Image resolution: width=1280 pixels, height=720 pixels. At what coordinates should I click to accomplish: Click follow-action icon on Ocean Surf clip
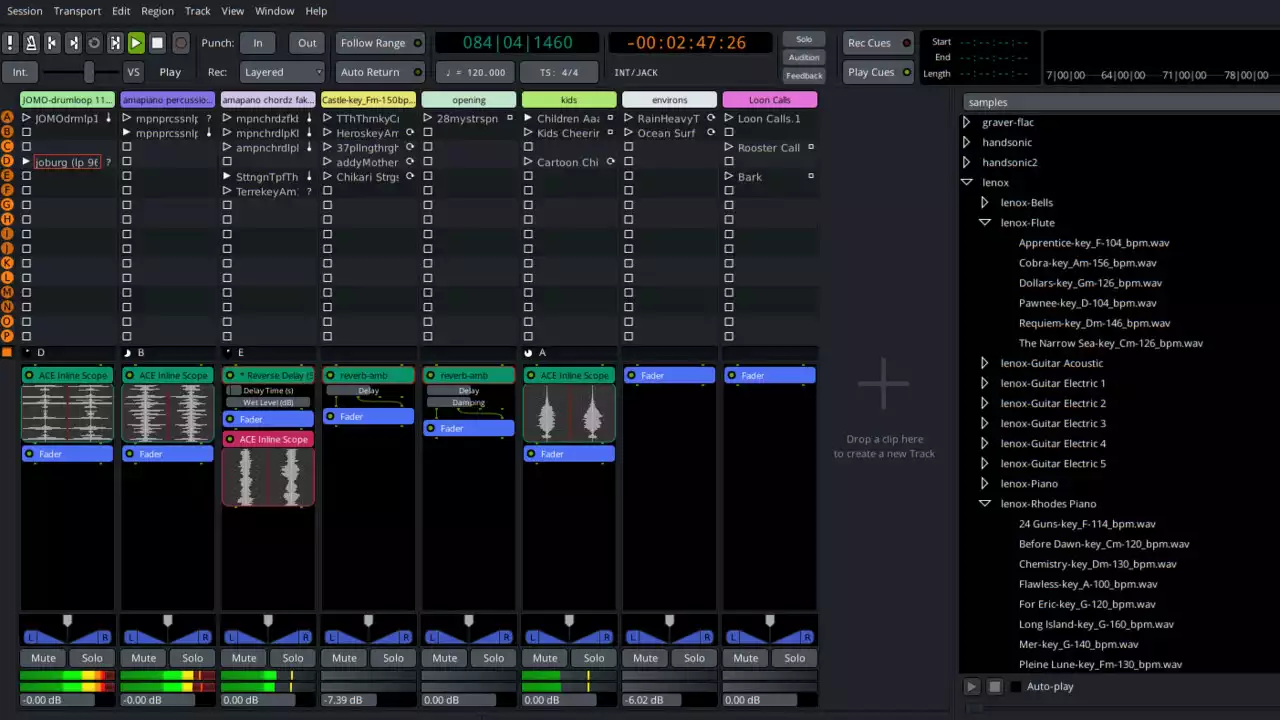point(711,133)
